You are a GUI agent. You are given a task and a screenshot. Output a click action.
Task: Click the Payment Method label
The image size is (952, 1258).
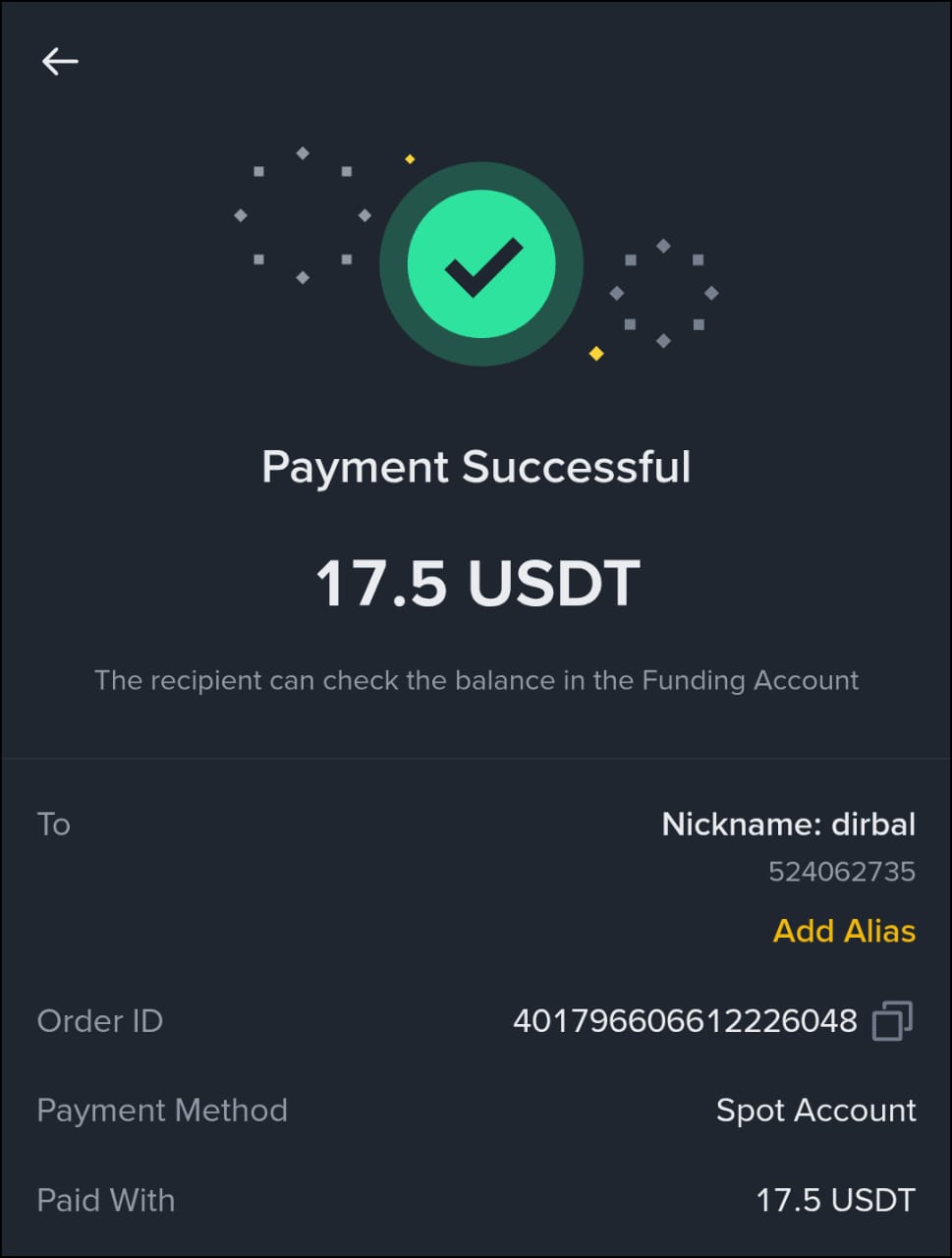coord(162,1111)
